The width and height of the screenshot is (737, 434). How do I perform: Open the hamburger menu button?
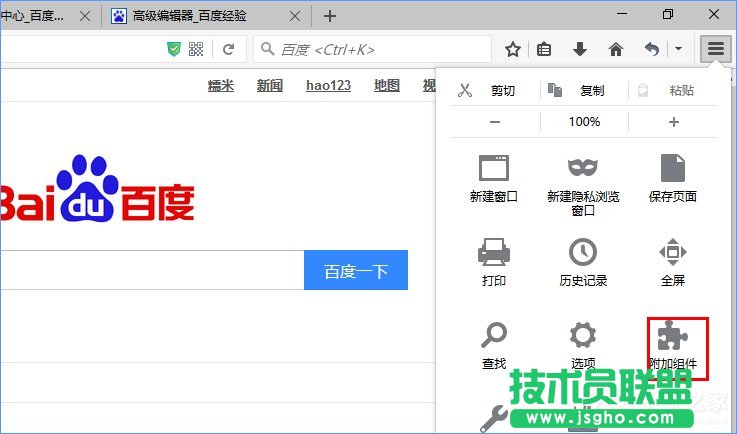[x=715, y=48]
